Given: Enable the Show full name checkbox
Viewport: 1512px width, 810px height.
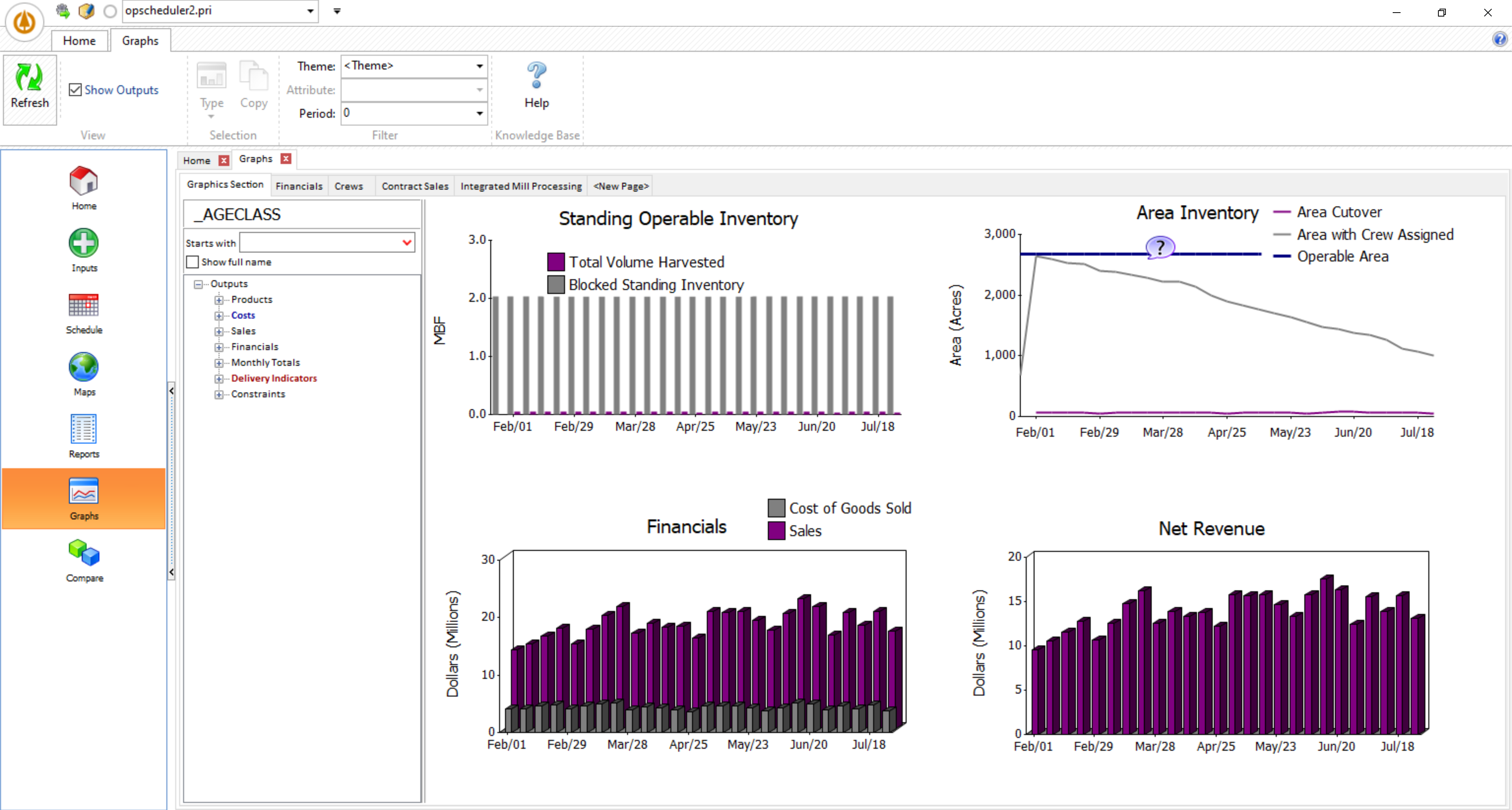Looking at the screenshot, I should 192,262.
